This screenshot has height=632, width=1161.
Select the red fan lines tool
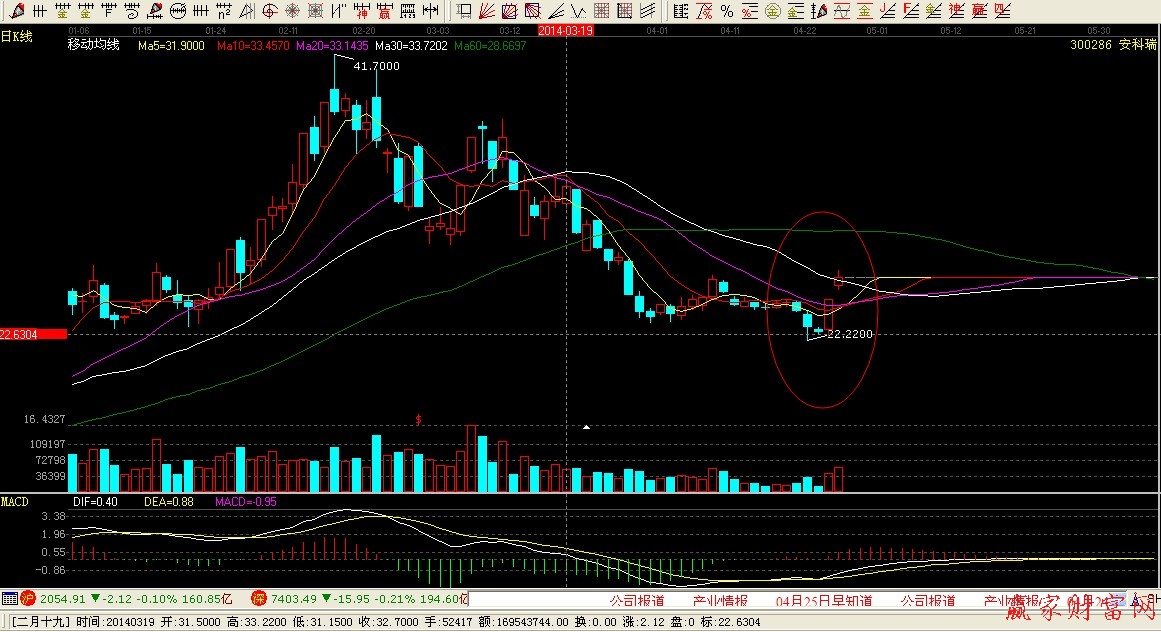(486, 11)
